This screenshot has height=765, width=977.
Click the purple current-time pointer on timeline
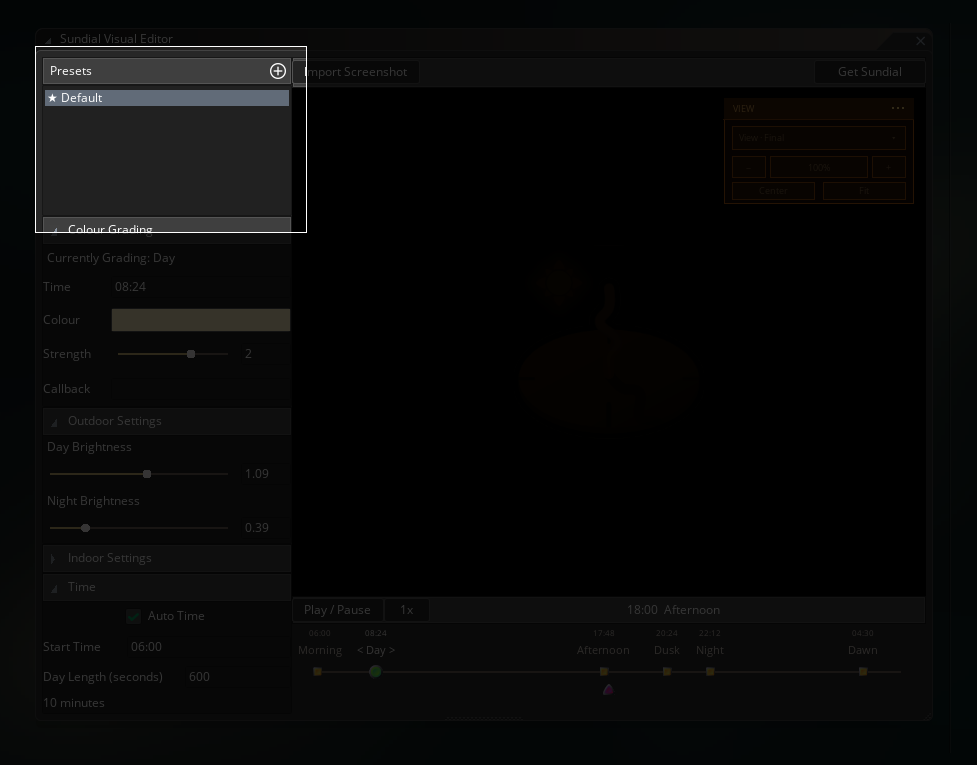[x=608, y=689]
